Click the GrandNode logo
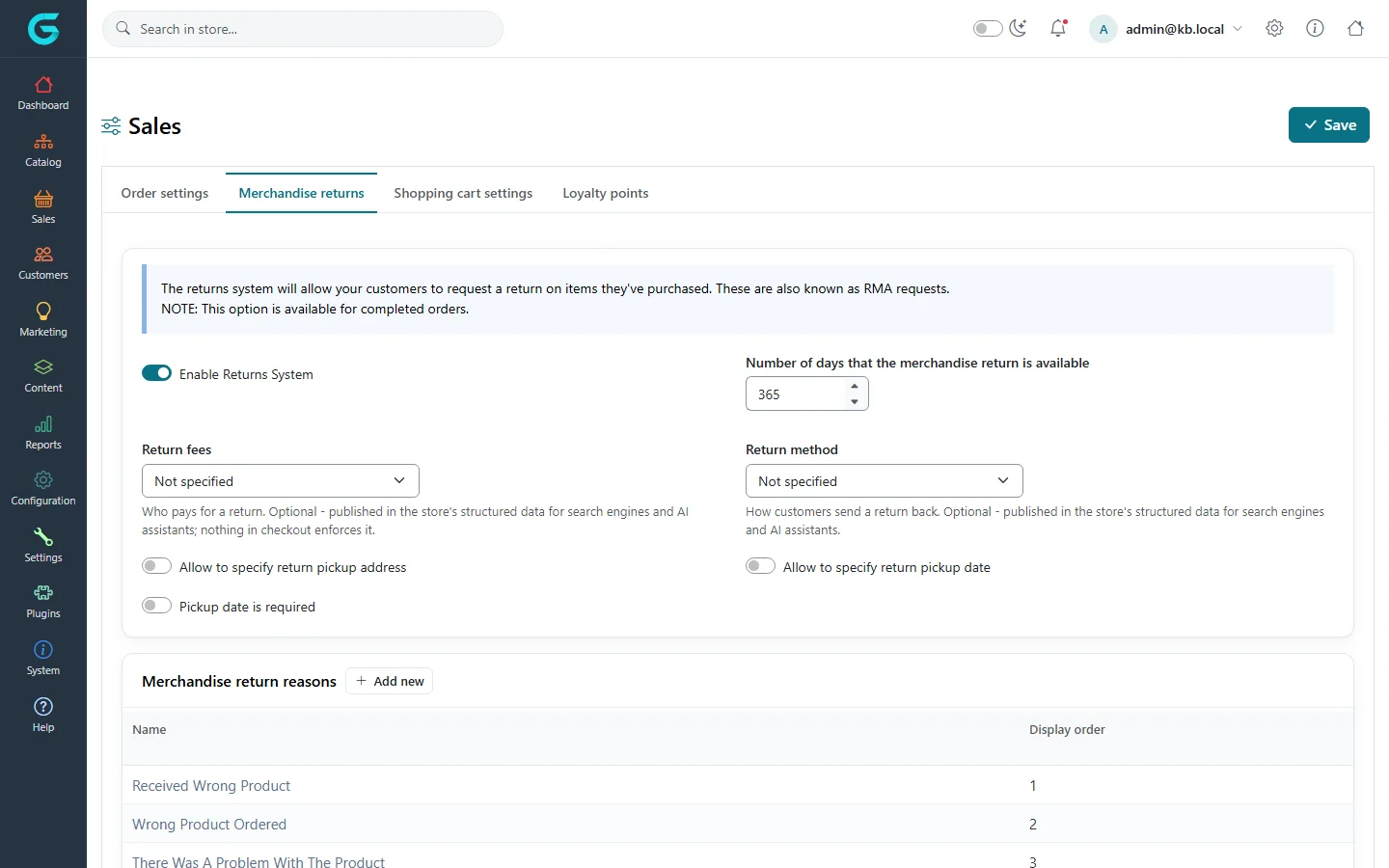1389x868 pixels. [43, 29]
